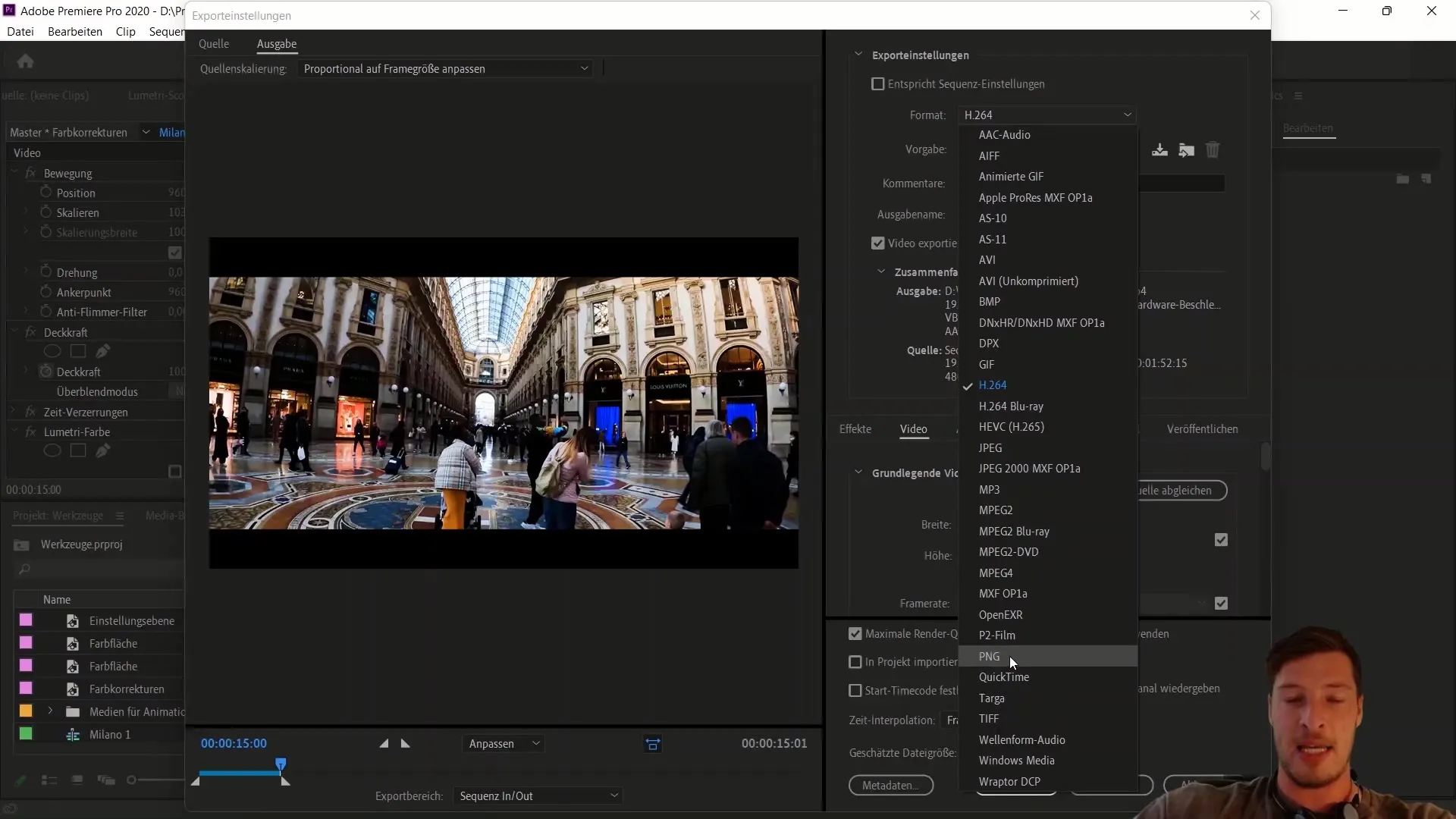Switch to the Quelle tab
The height and width of the screenshot is (819, 1456).
(x=214, y=44)
